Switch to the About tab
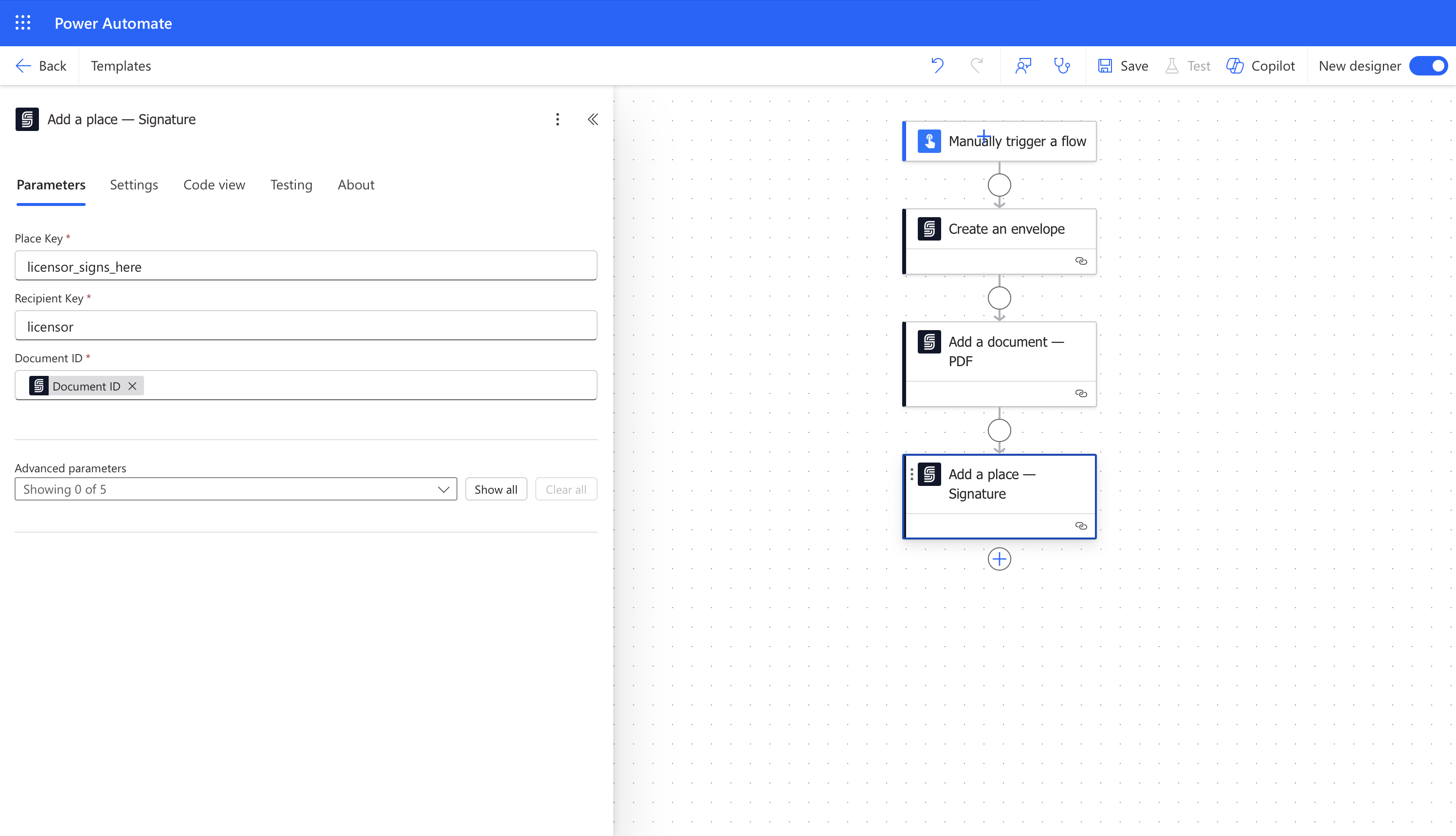The height and width of the screenshot is (836, 1456). pyautogui.click(x=356, y=185)
